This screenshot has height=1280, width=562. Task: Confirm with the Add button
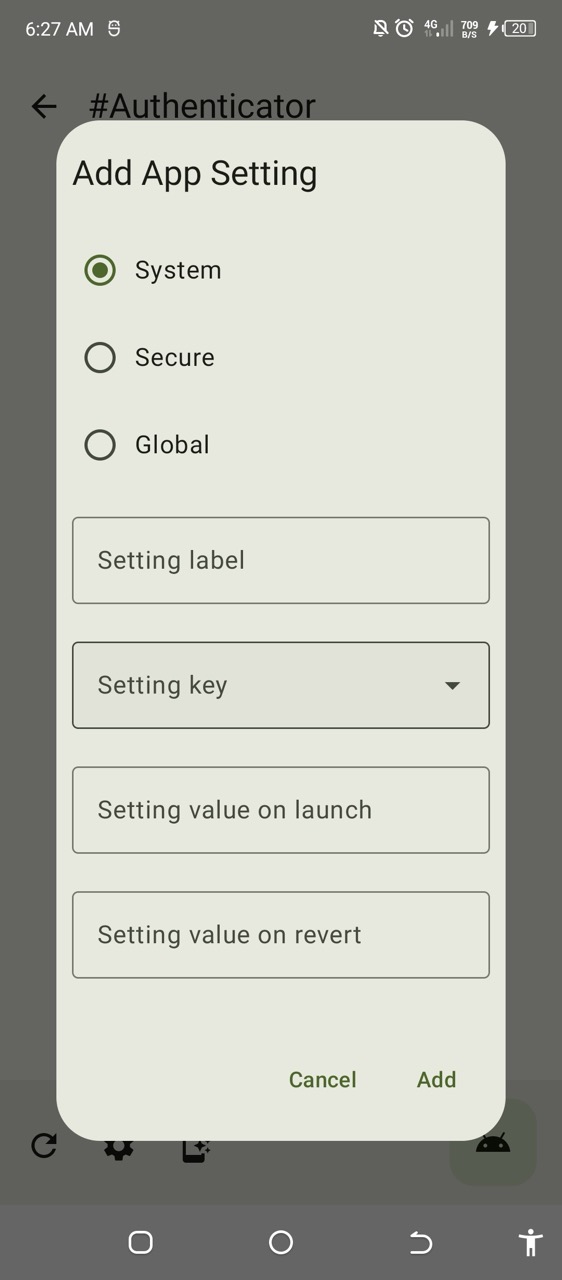click(437, 1079)
